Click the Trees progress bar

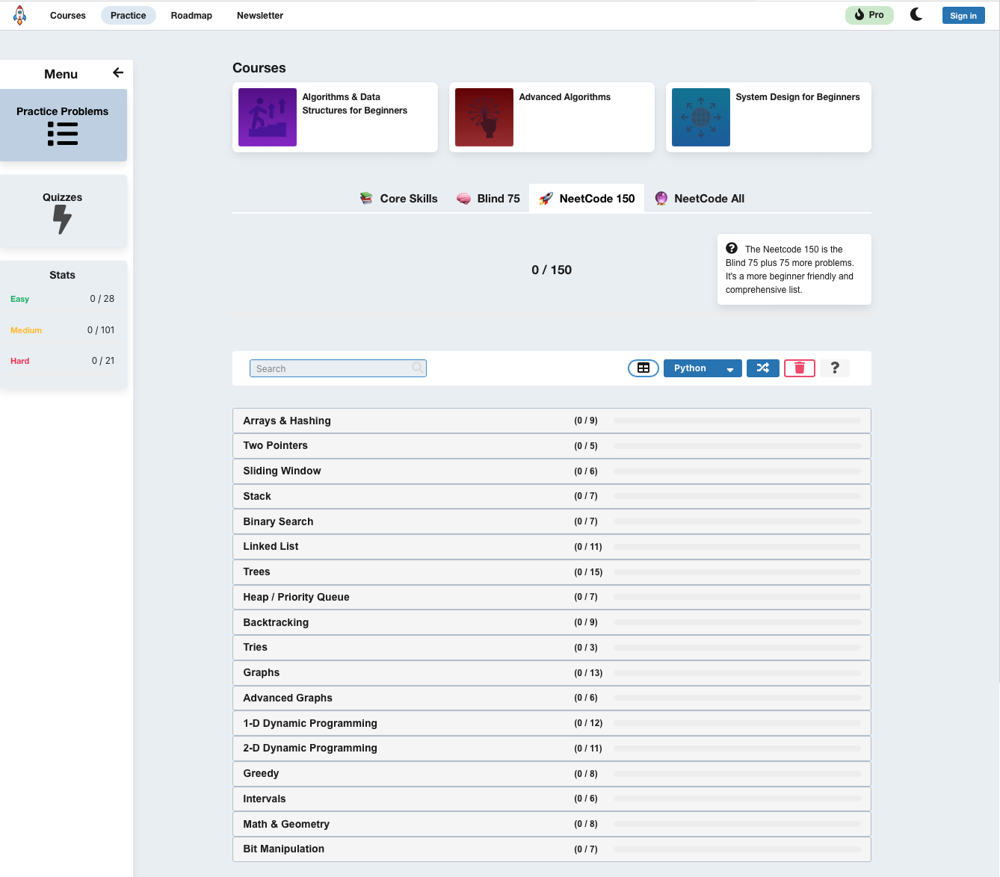[x=737, y=572]
